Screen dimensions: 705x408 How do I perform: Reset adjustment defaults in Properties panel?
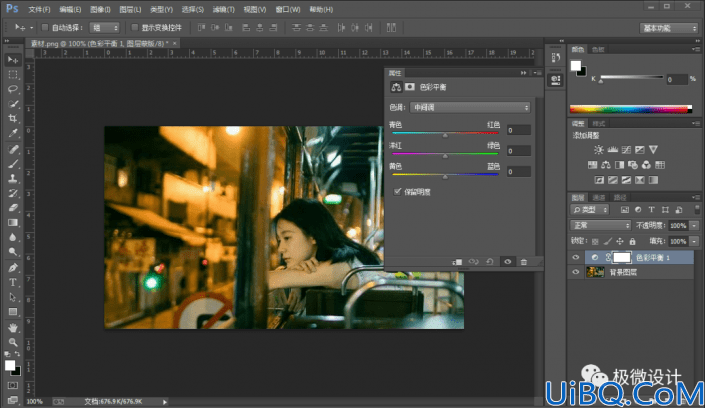coord(490,262)
